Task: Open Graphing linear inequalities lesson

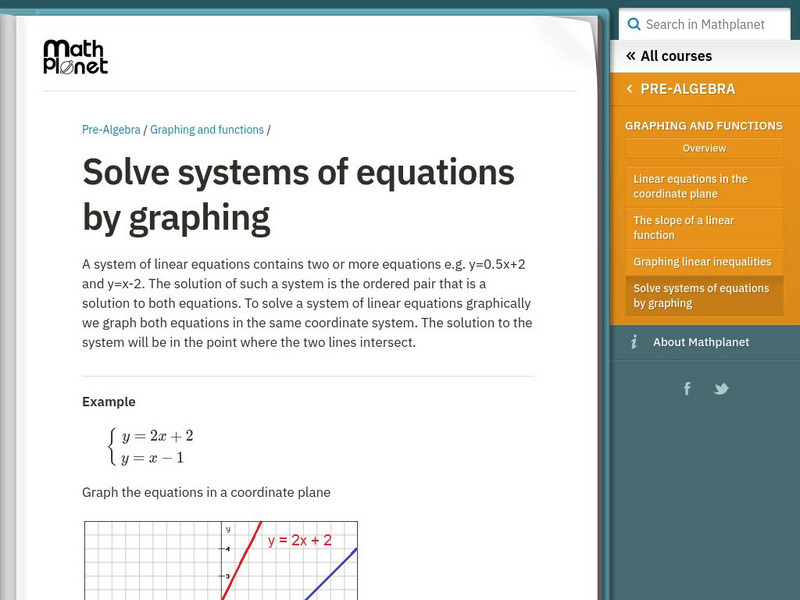Action: [x=704, y=262]
